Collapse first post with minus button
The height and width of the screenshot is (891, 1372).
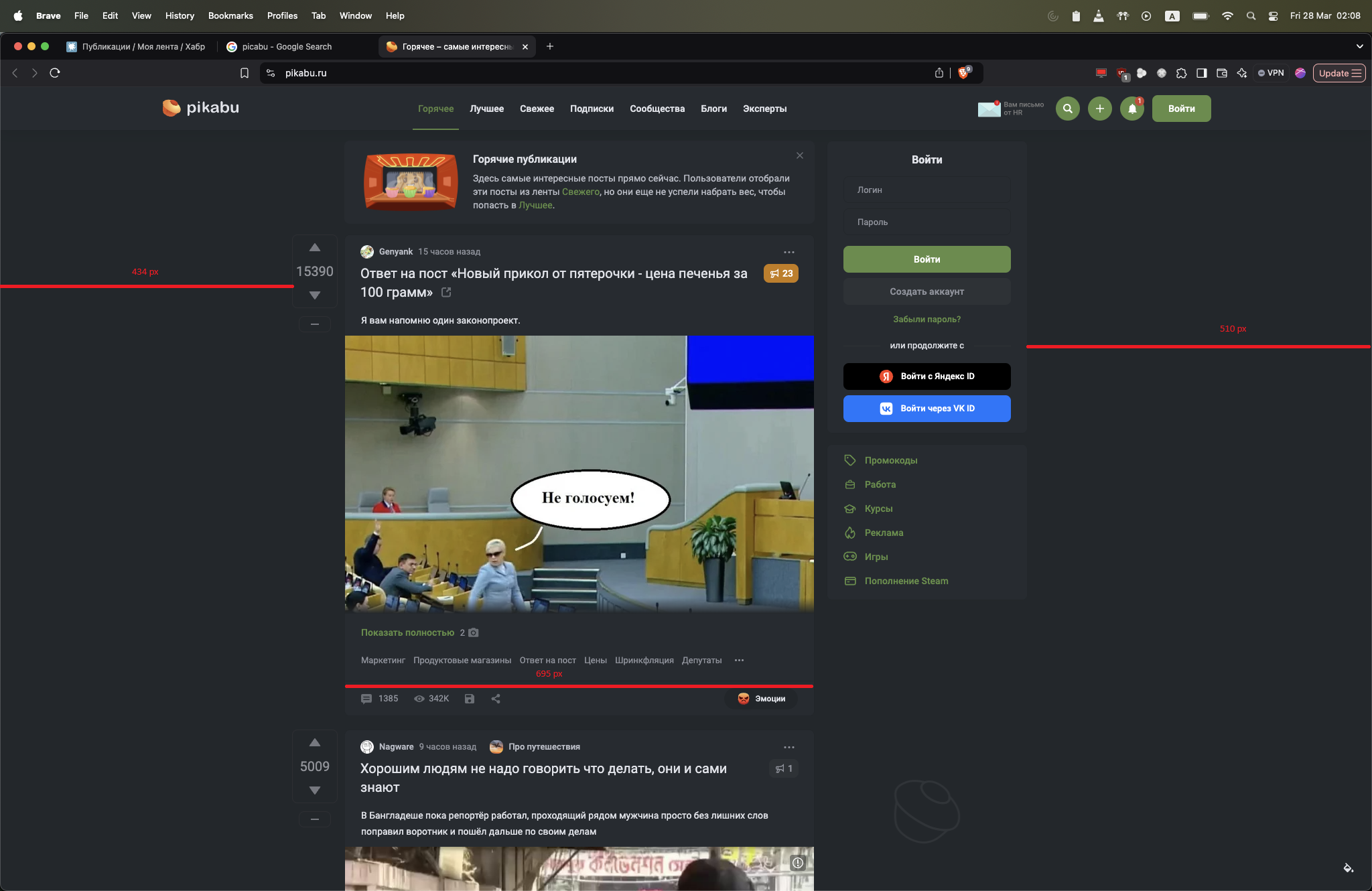click(314, 324)
